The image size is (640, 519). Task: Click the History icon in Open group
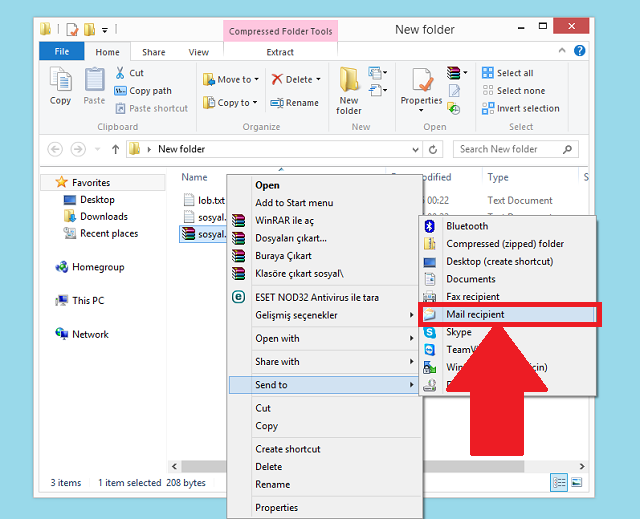[454, 109]
